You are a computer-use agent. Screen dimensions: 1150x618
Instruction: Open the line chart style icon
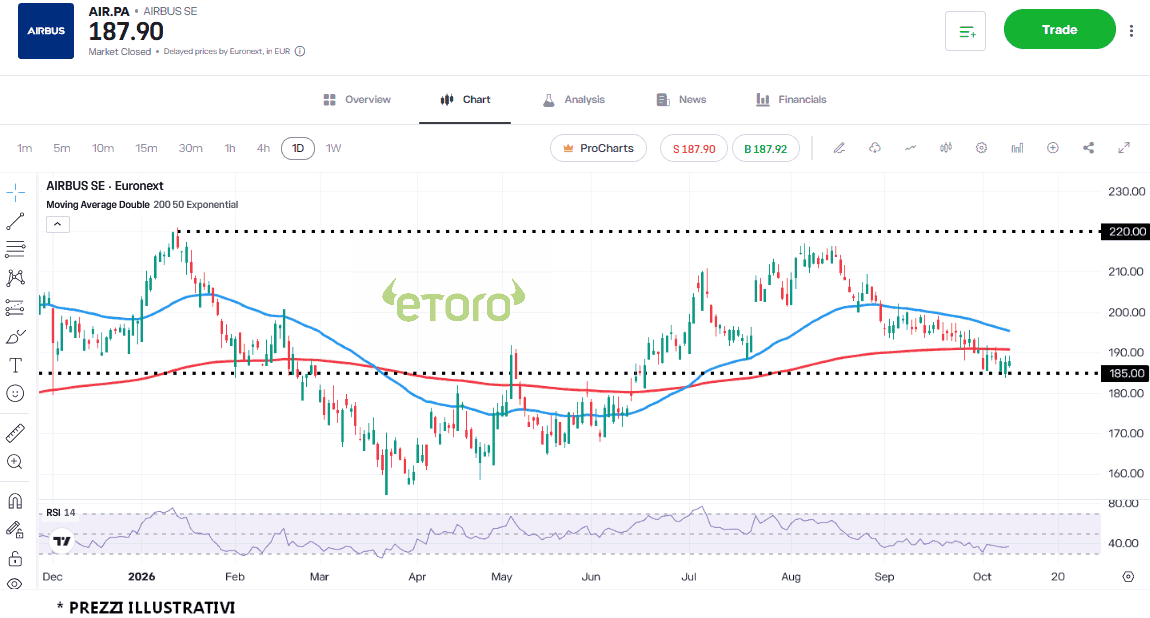910,148
